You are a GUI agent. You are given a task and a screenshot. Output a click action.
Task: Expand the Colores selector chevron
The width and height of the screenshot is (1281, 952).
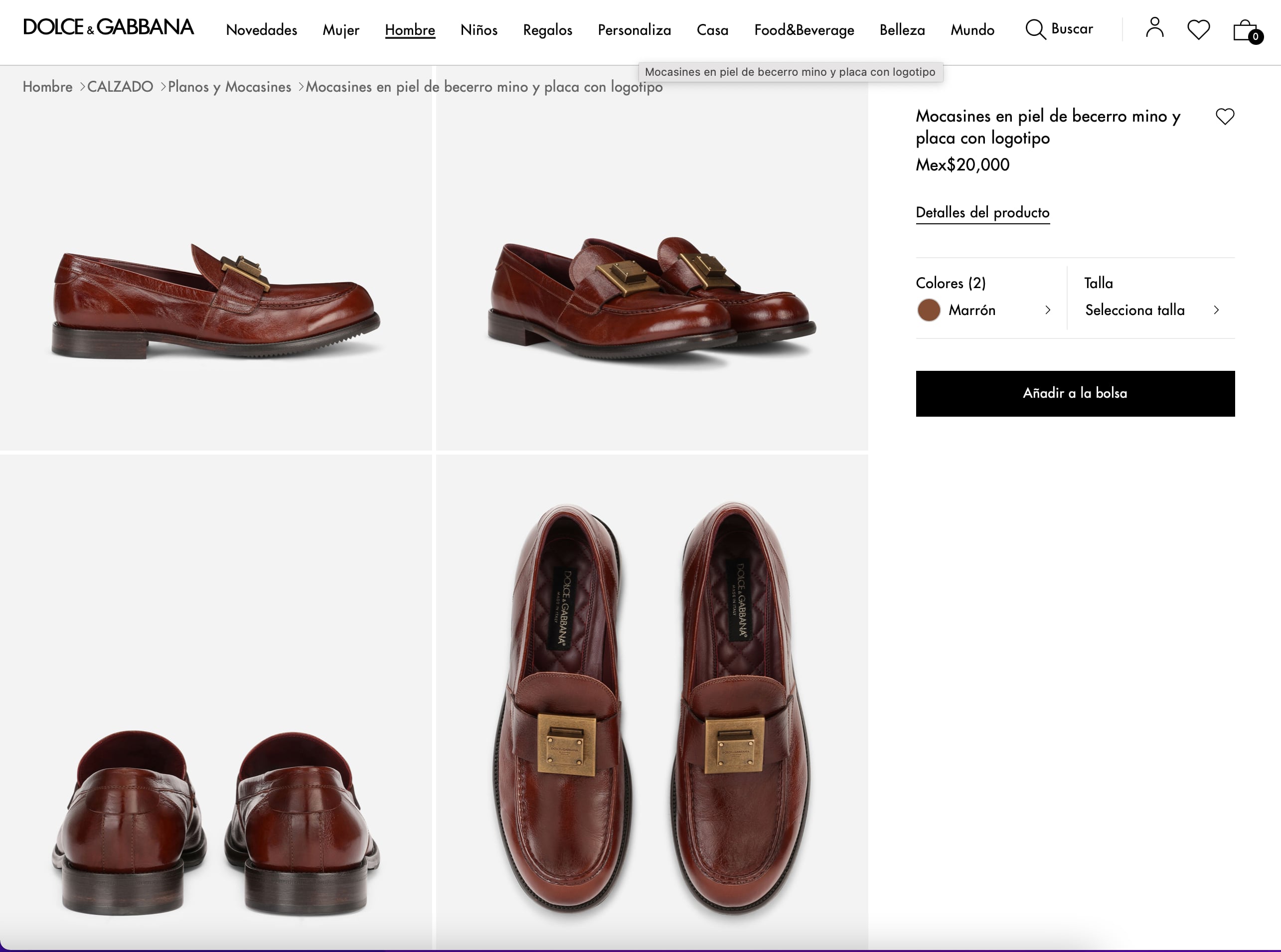tap(1048, 310)
